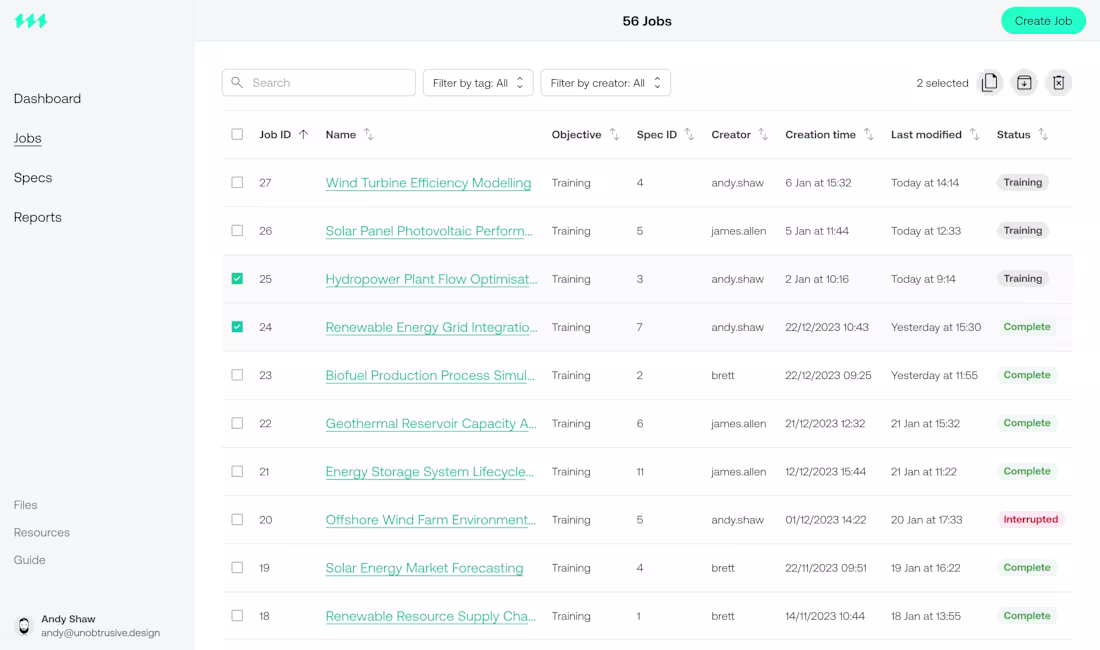Image resolution: width=1100 pixels, height=650 pixels.
Task: Open the Filter by creator dropdown
Action: pyautogui.click(x=605, y=83)
